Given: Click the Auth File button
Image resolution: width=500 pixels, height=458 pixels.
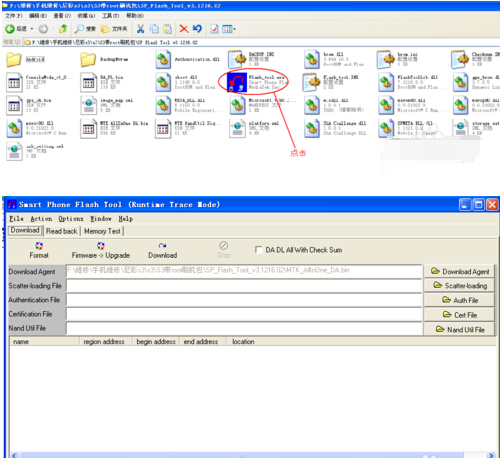Looking at the screenshot, I should (x=459, y=300).
